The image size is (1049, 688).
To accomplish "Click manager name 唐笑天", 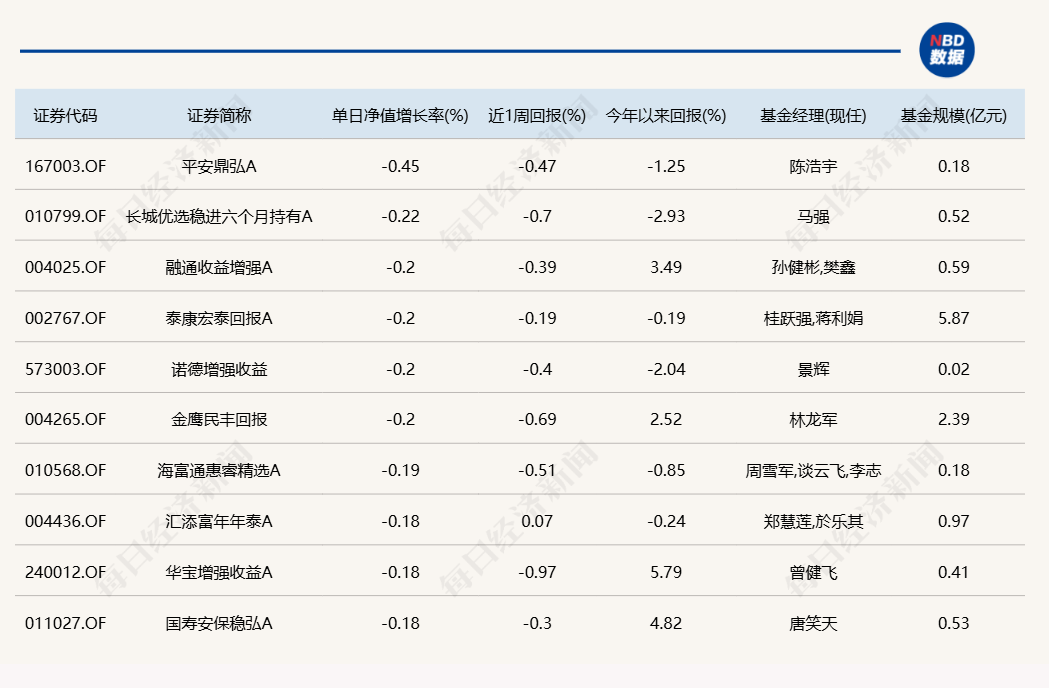I will 814,623.
